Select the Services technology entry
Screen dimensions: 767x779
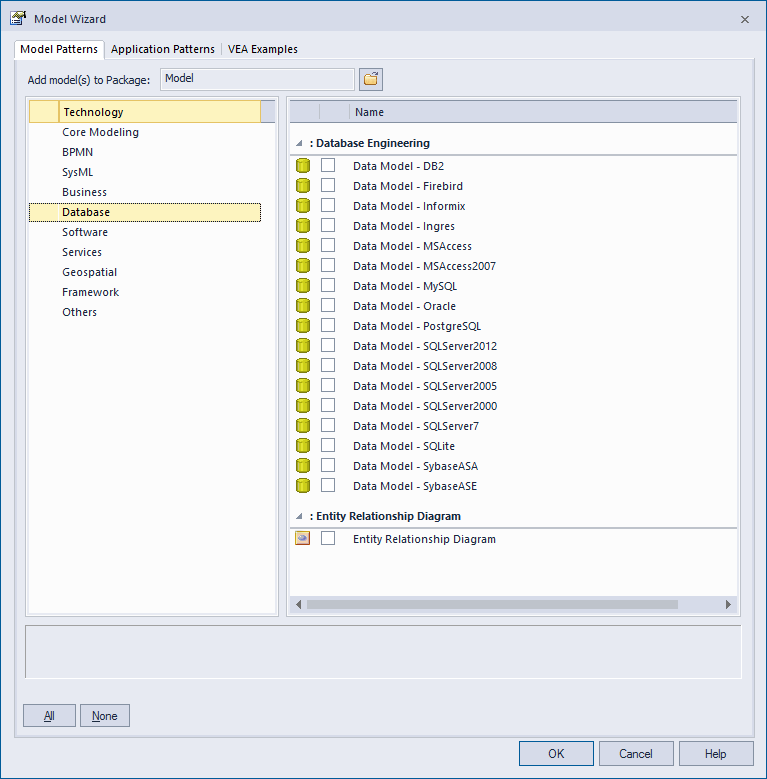tap(82, 252)
